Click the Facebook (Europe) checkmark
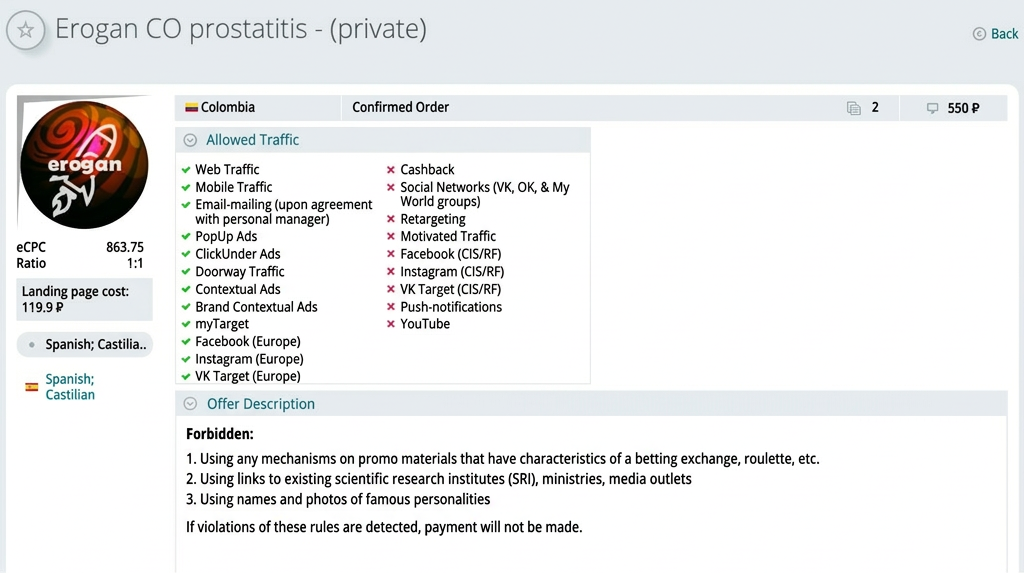This screenshot has height=573, width=1024. 186,342
